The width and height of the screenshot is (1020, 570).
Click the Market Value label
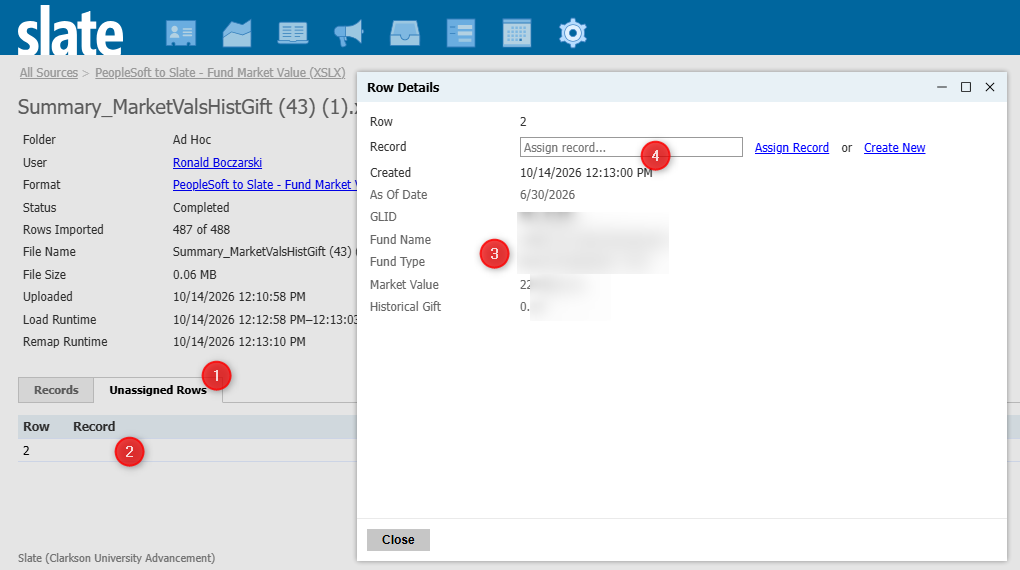tap(404, 284)
